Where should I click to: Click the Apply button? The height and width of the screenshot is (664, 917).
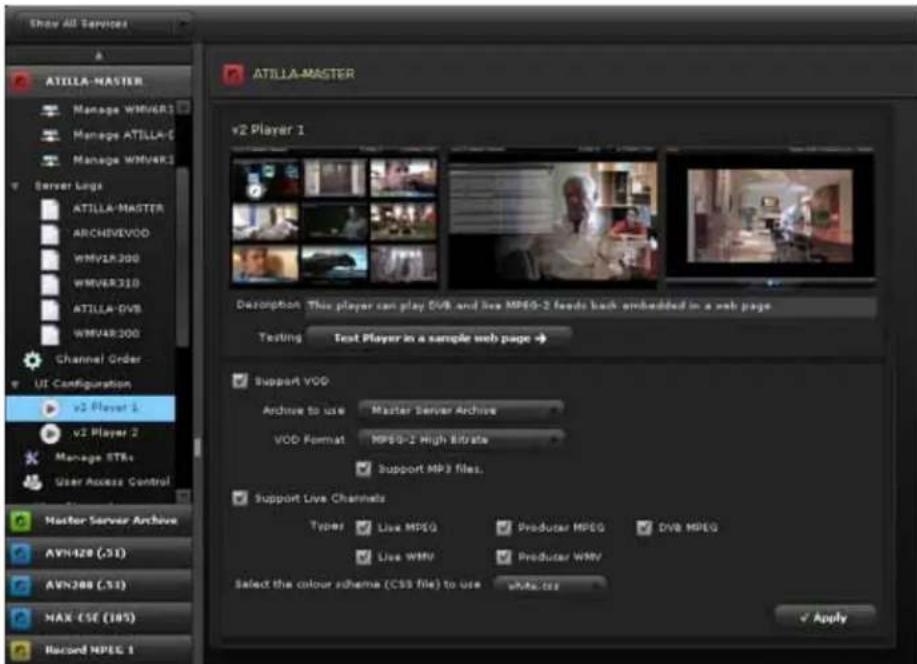point(825,618)
